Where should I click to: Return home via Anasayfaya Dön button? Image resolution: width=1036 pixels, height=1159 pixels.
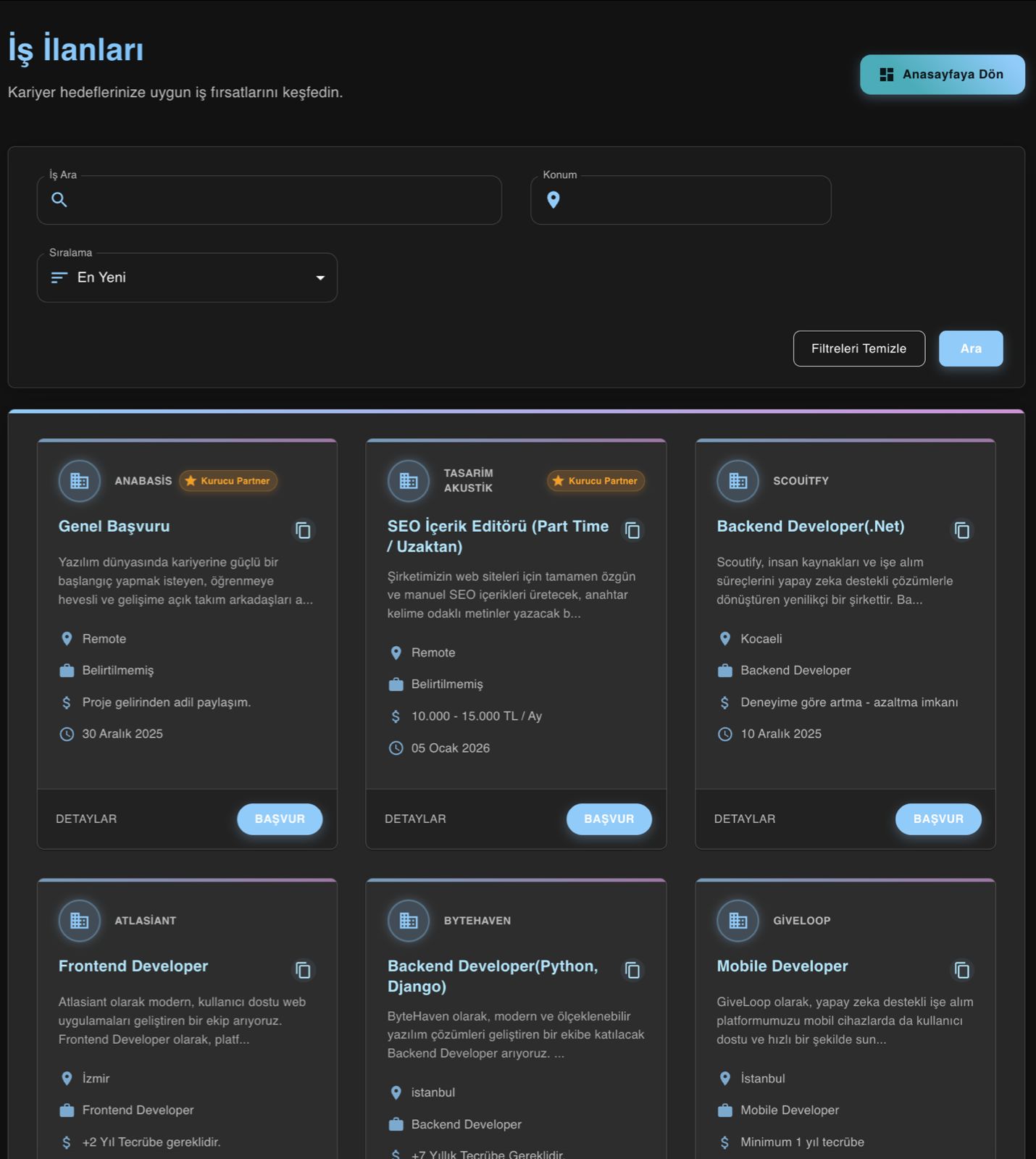tap(942, 75)
